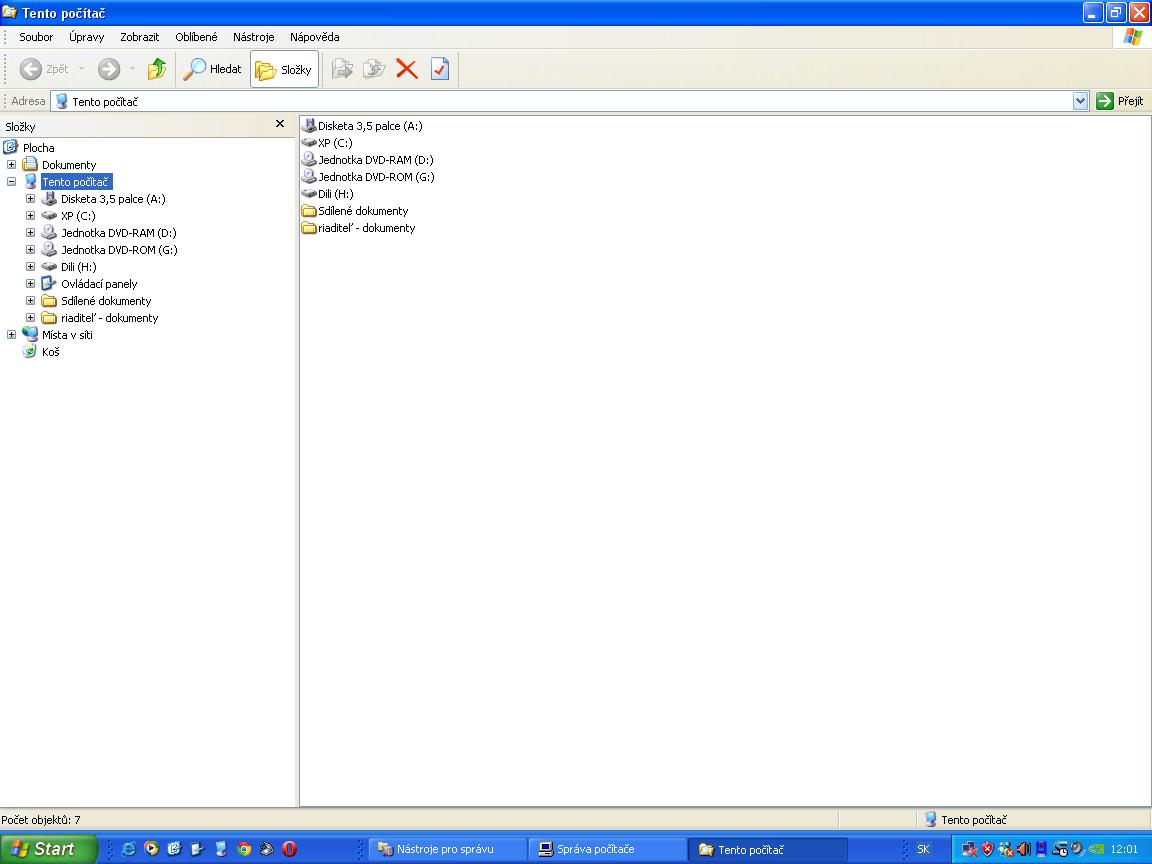The image size is (1152, 864).
Task: Select Tento počítač in the folder tree
Action: pyautogui.click(x=76, y=181)
